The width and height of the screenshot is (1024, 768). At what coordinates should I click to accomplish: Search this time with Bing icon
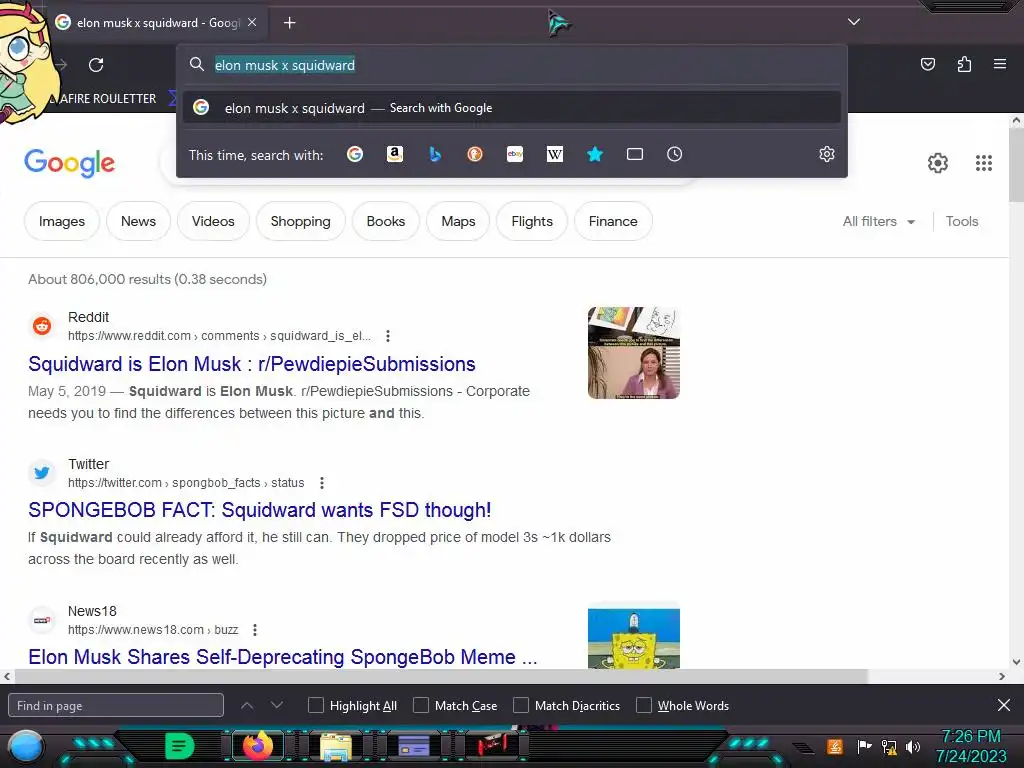(435, 154)
